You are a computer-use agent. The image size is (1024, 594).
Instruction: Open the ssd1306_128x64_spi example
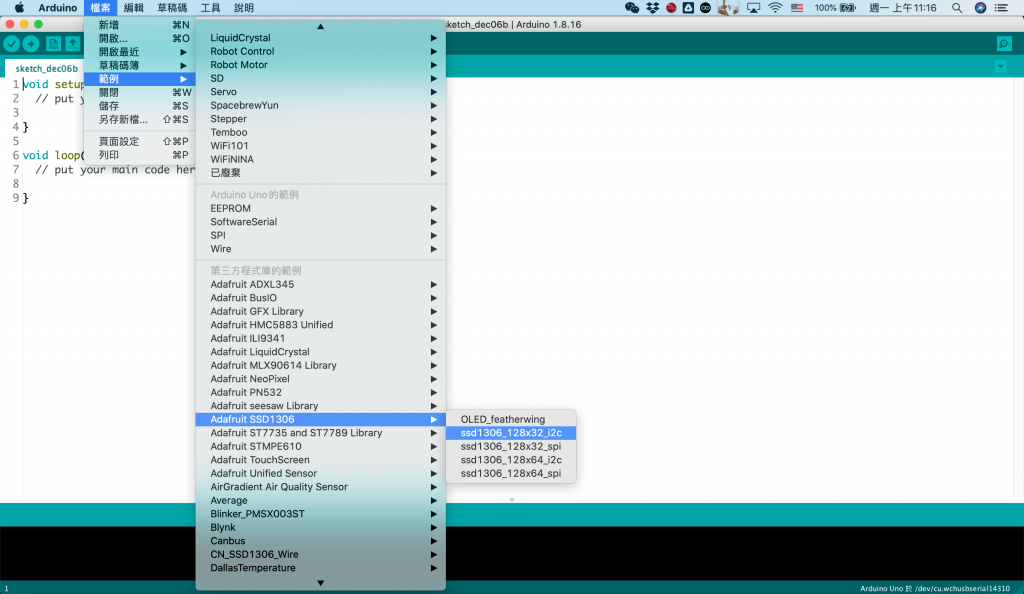tap(511, 473)
